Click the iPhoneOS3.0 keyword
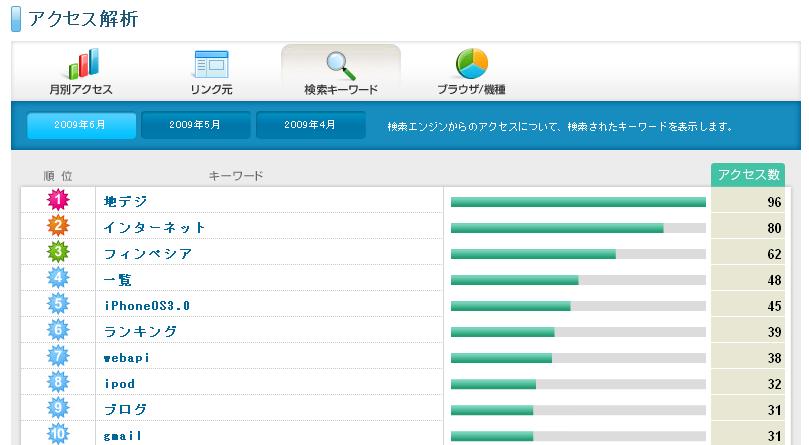The image size is (809, 445). coord(146,306)
